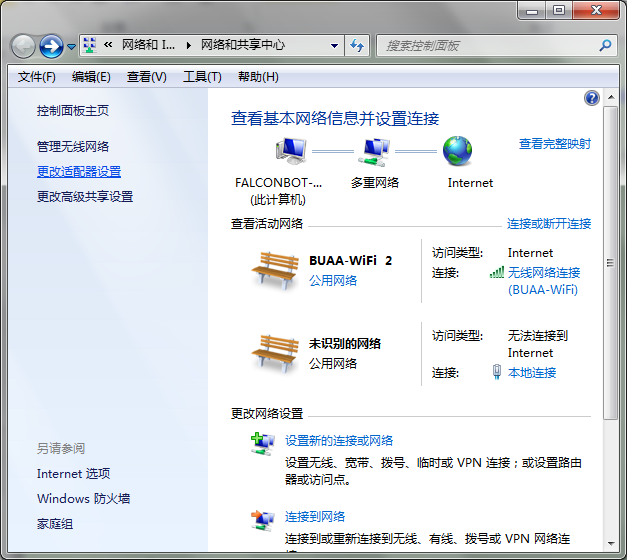Open the 工具(T) menu

[201, 77]
